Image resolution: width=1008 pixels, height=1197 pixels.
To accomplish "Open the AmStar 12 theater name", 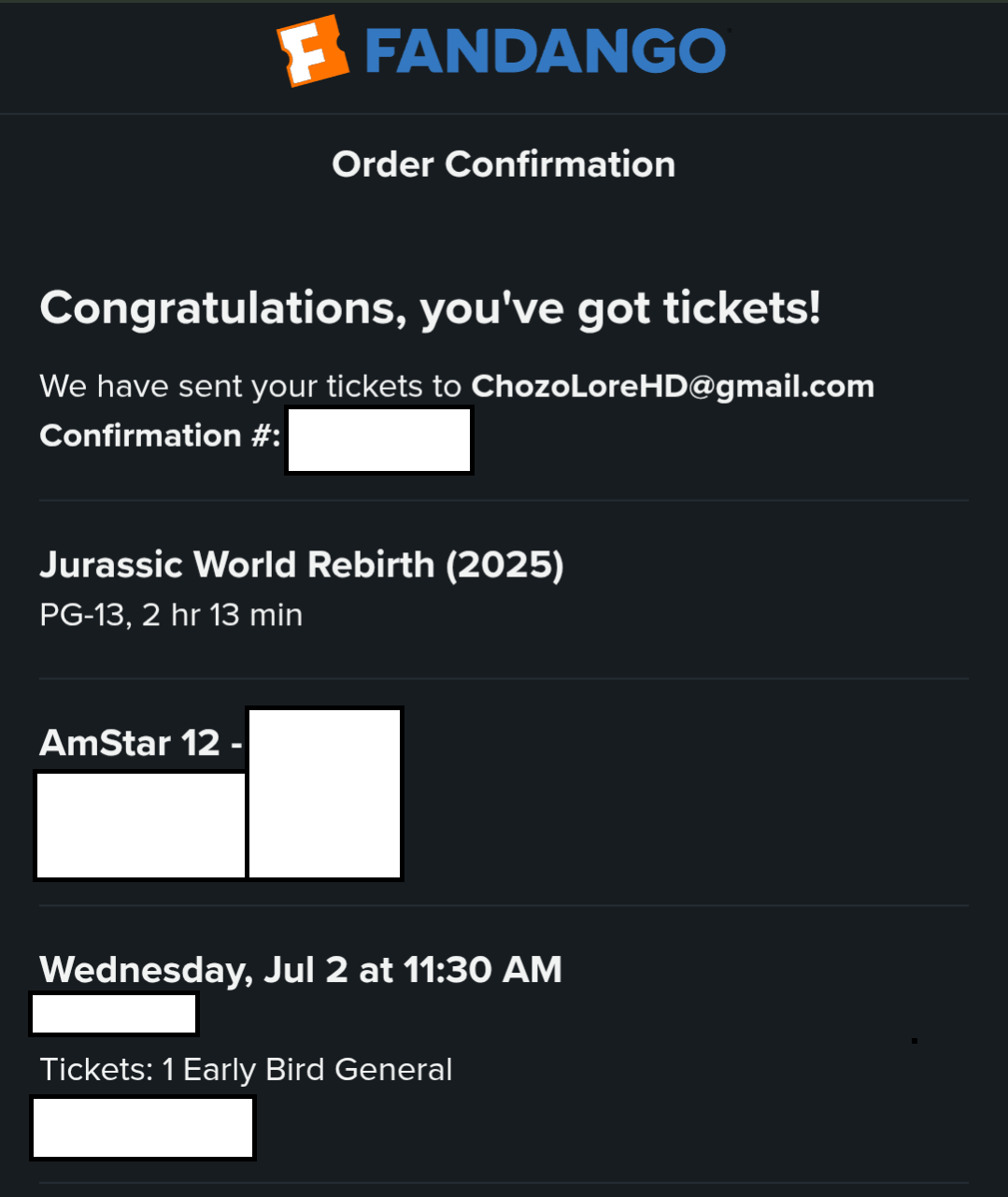I will click(x=130, y=743).
